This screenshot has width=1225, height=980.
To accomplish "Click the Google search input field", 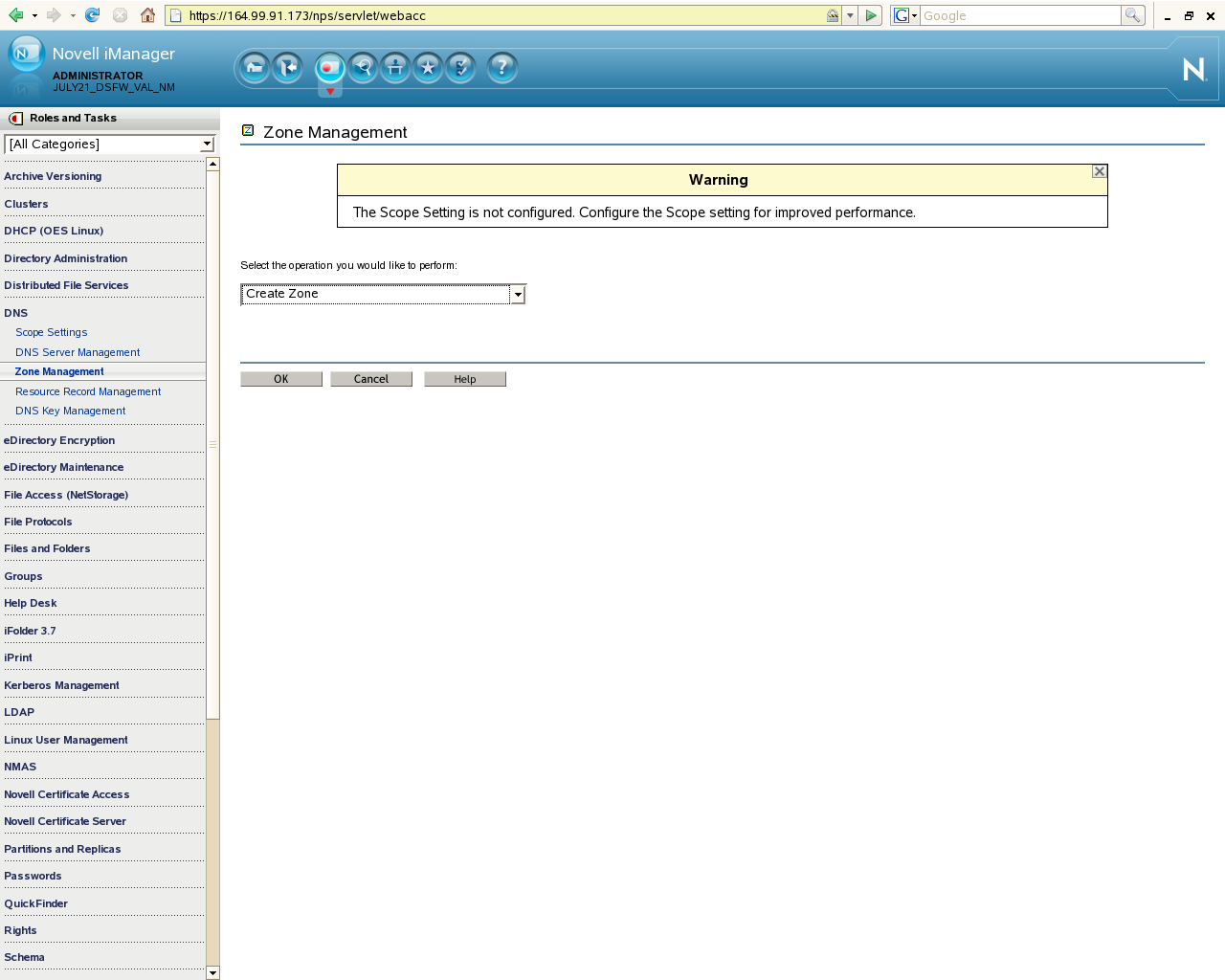I will 1020,15.
